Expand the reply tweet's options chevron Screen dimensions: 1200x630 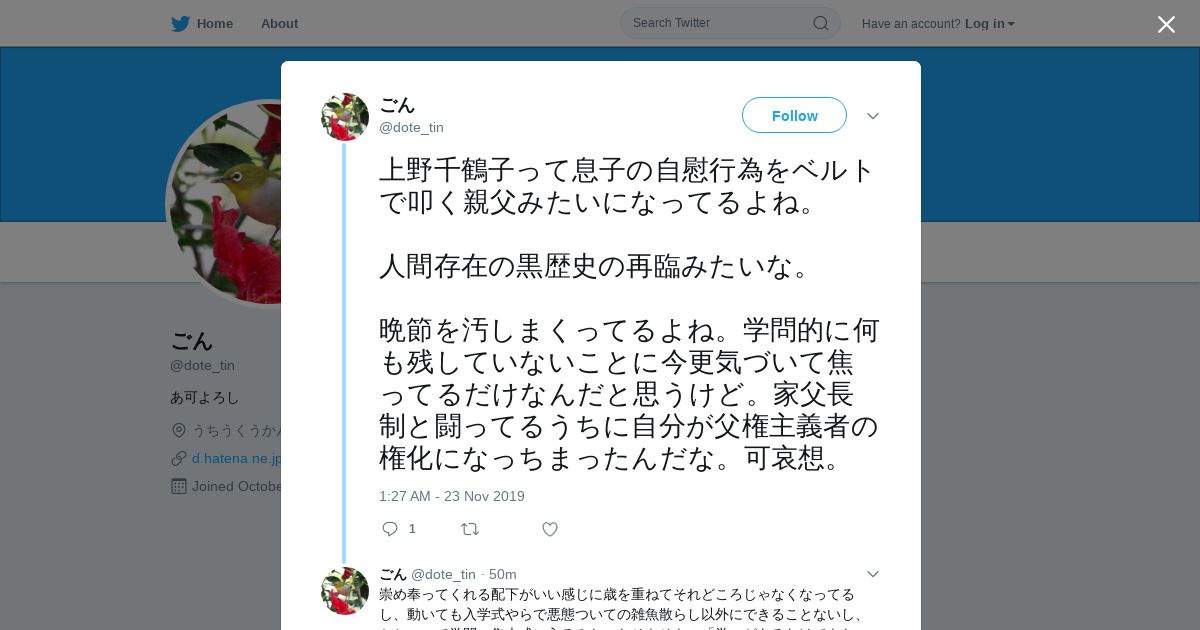(873, 574)
